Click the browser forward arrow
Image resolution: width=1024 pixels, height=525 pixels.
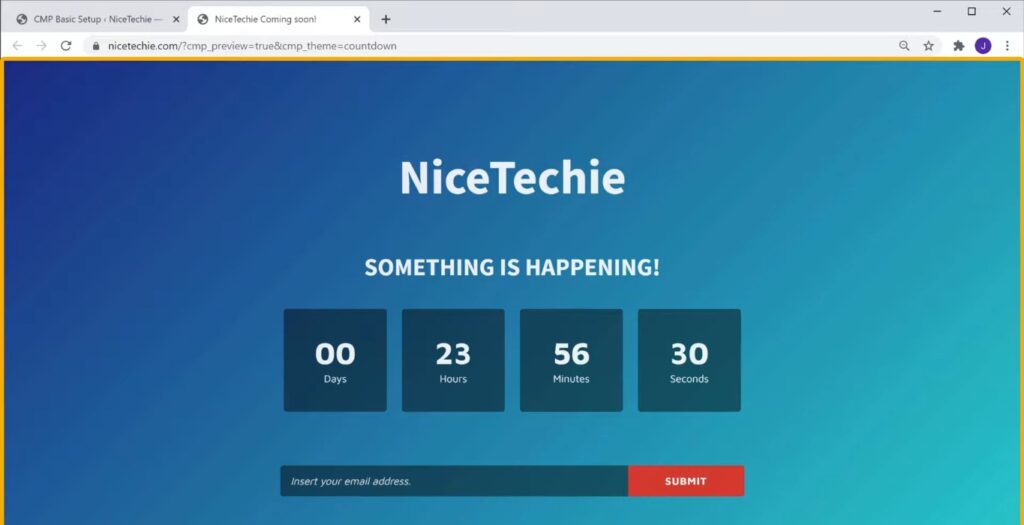41,46
